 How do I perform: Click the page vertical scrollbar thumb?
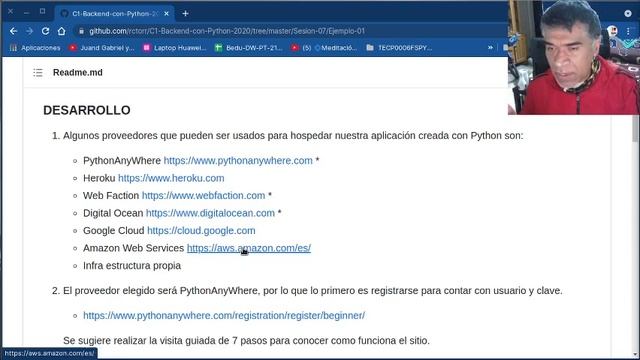(x=635, y=128)
